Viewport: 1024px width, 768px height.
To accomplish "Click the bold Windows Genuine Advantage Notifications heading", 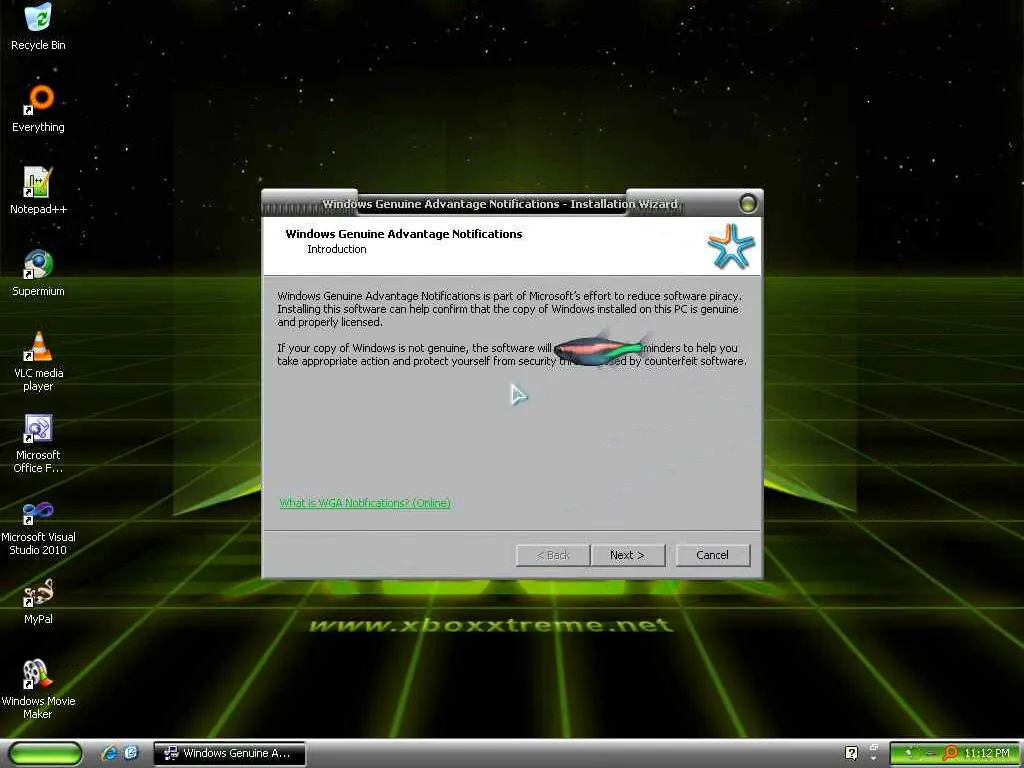I will click(404, 234).
